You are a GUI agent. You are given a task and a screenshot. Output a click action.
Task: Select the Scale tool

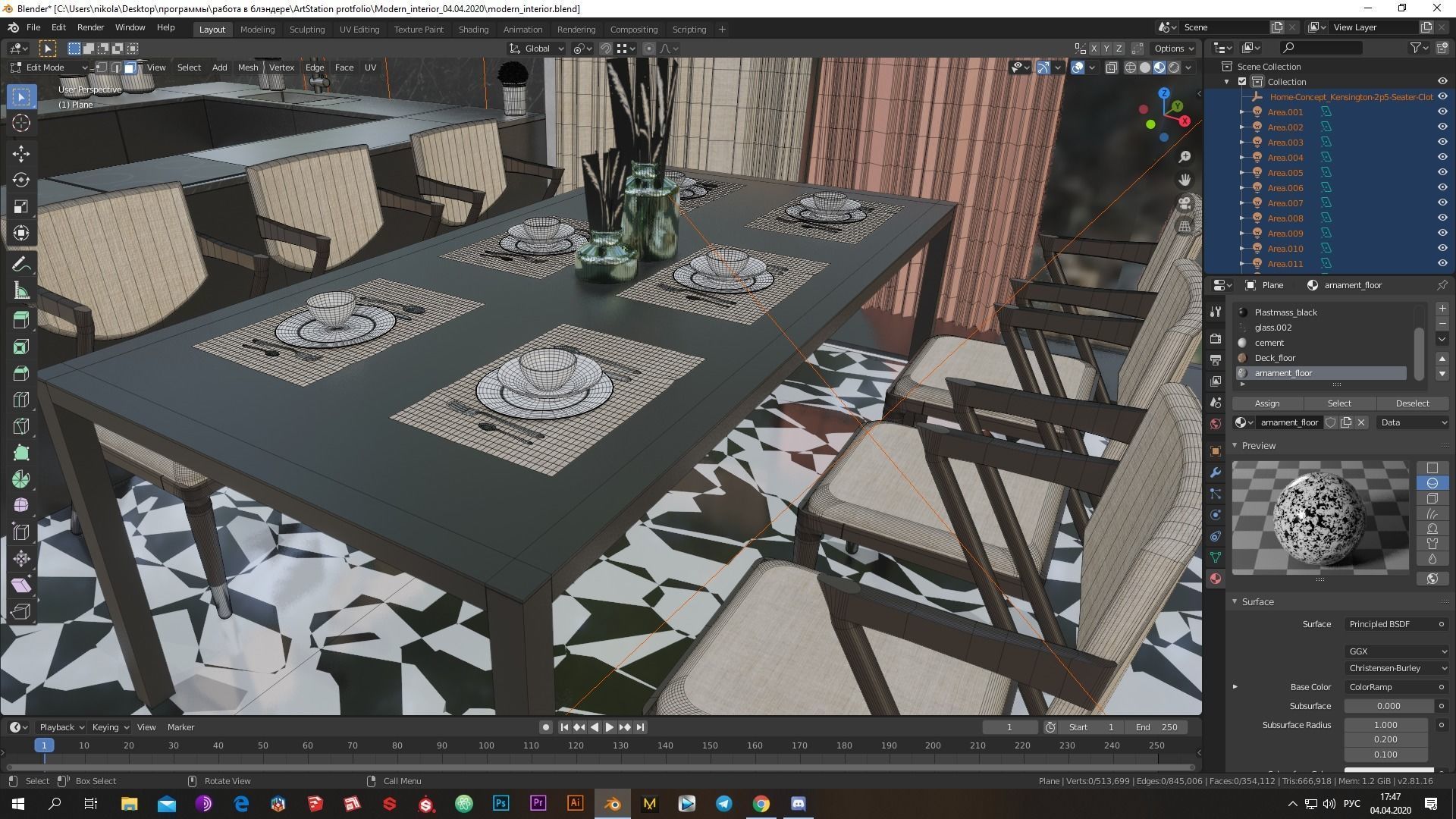click(21, 206)
